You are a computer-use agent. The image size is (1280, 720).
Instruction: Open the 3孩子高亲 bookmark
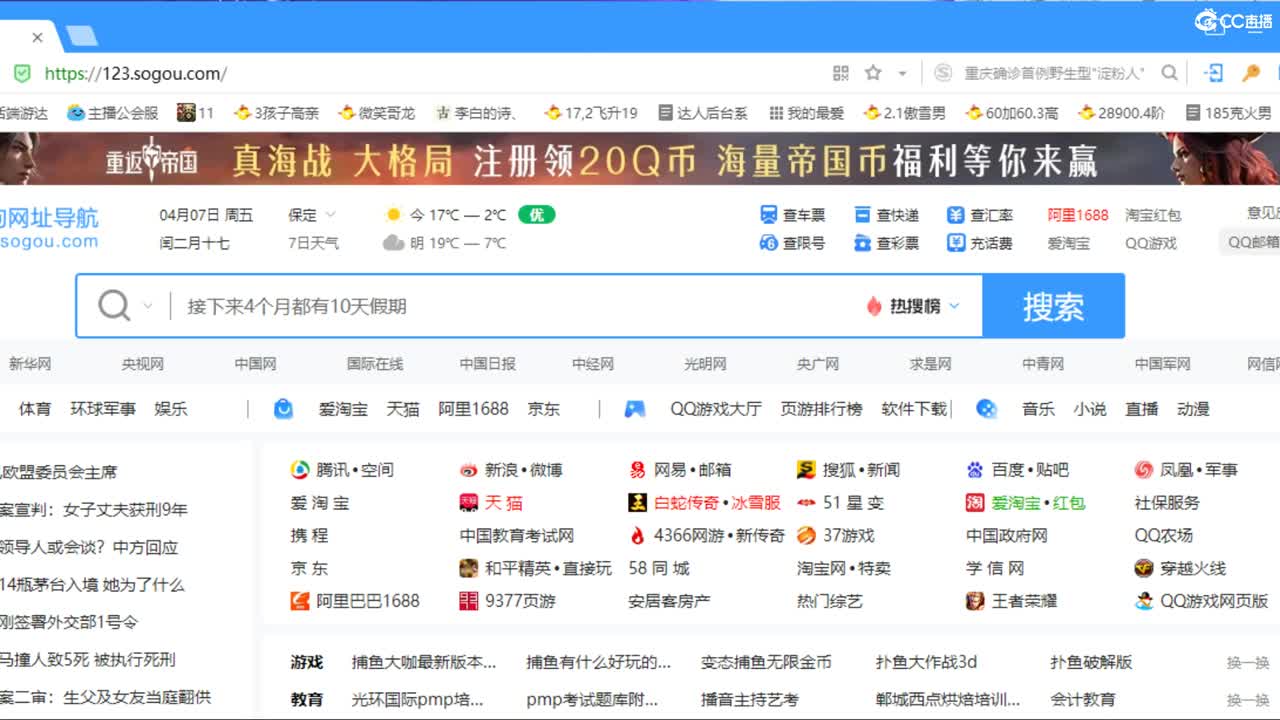[x=276, y=113]
